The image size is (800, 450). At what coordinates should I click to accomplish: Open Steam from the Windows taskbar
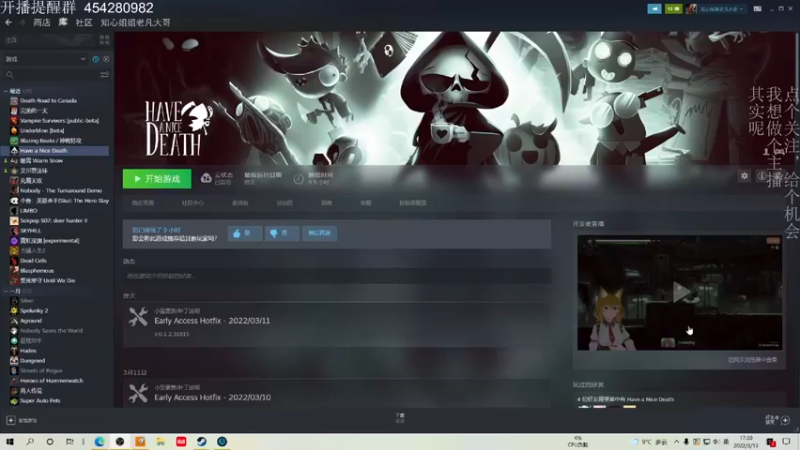[x=202, y=442]
